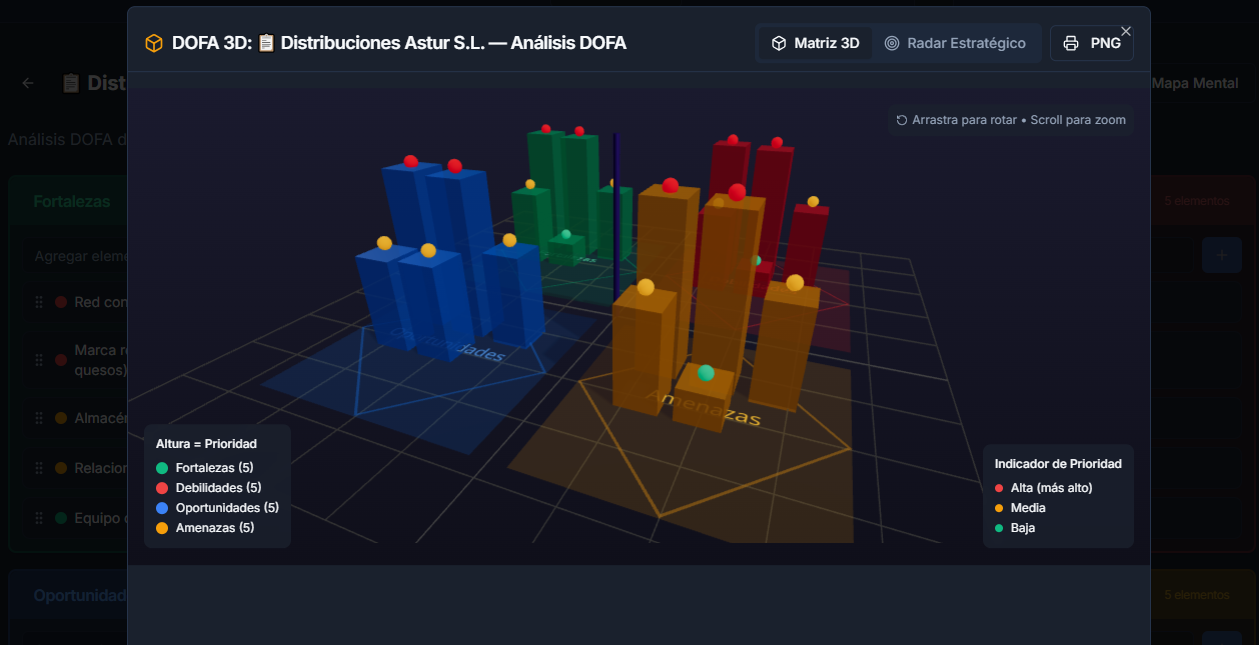This screenshot has width=1259, height=645.
Task: Export the chart with the PNG button
Action: (x=1091, y=43)
